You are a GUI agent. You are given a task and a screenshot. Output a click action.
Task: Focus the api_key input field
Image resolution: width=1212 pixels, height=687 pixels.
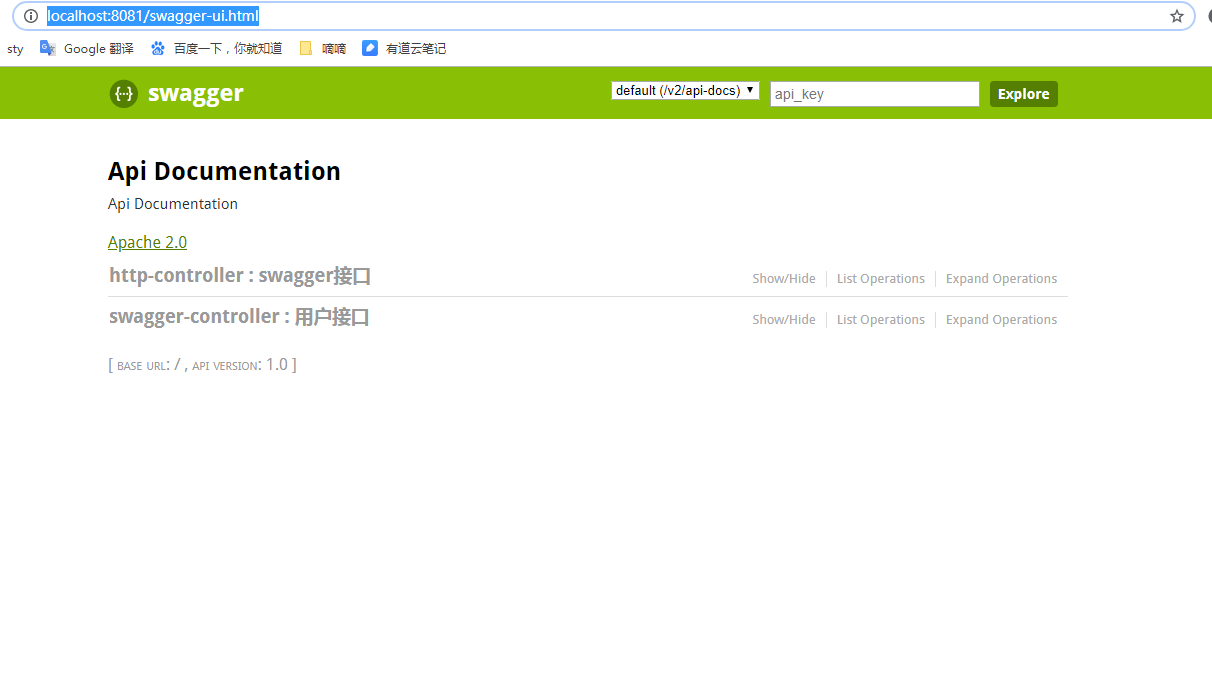pyautogui.click(x=875, y=94)
